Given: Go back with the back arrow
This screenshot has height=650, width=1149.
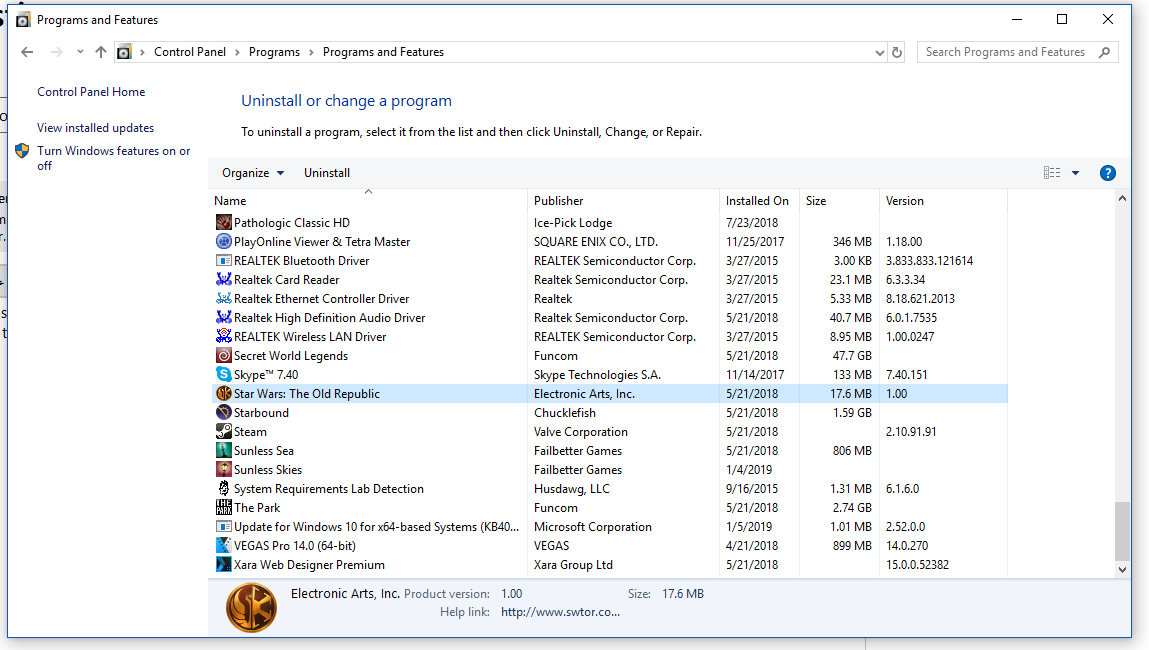Looking at the screenshot, I should (27, 52).
